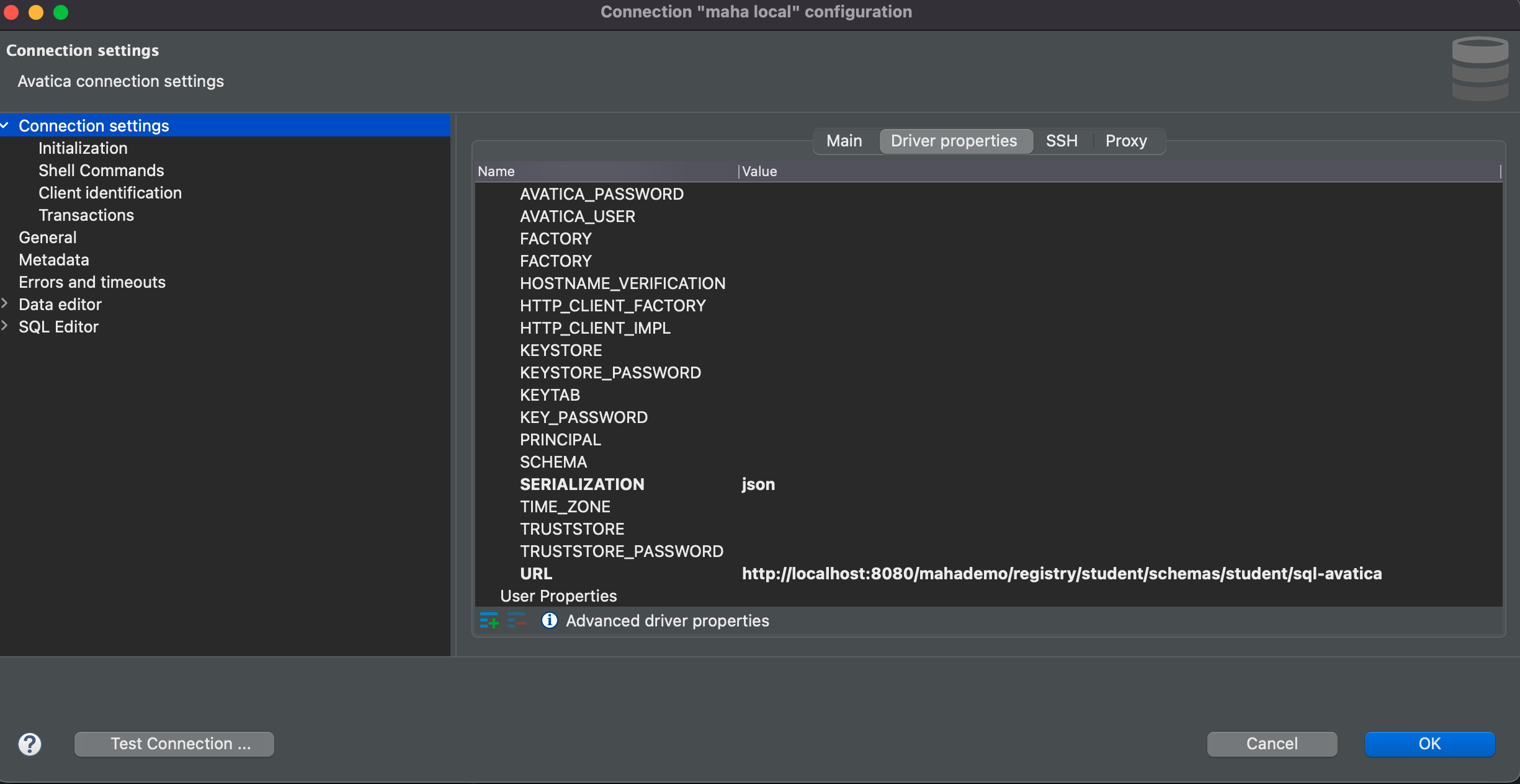1520x784 pixels.
Task: Select Initialization in the settings tree
Action: point(83,148)
